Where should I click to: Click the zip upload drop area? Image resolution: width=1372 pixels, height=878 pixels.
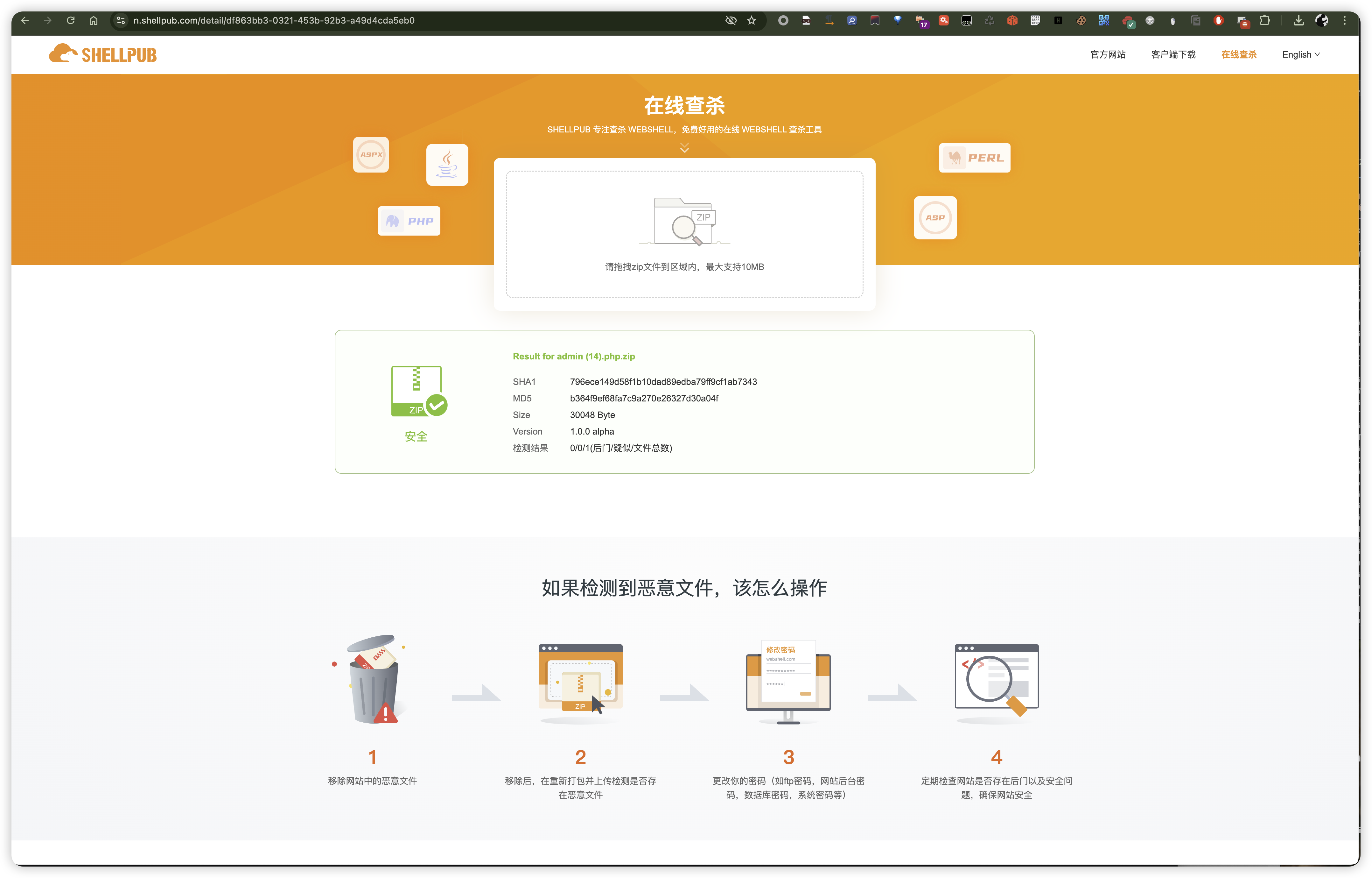[685, 234]
